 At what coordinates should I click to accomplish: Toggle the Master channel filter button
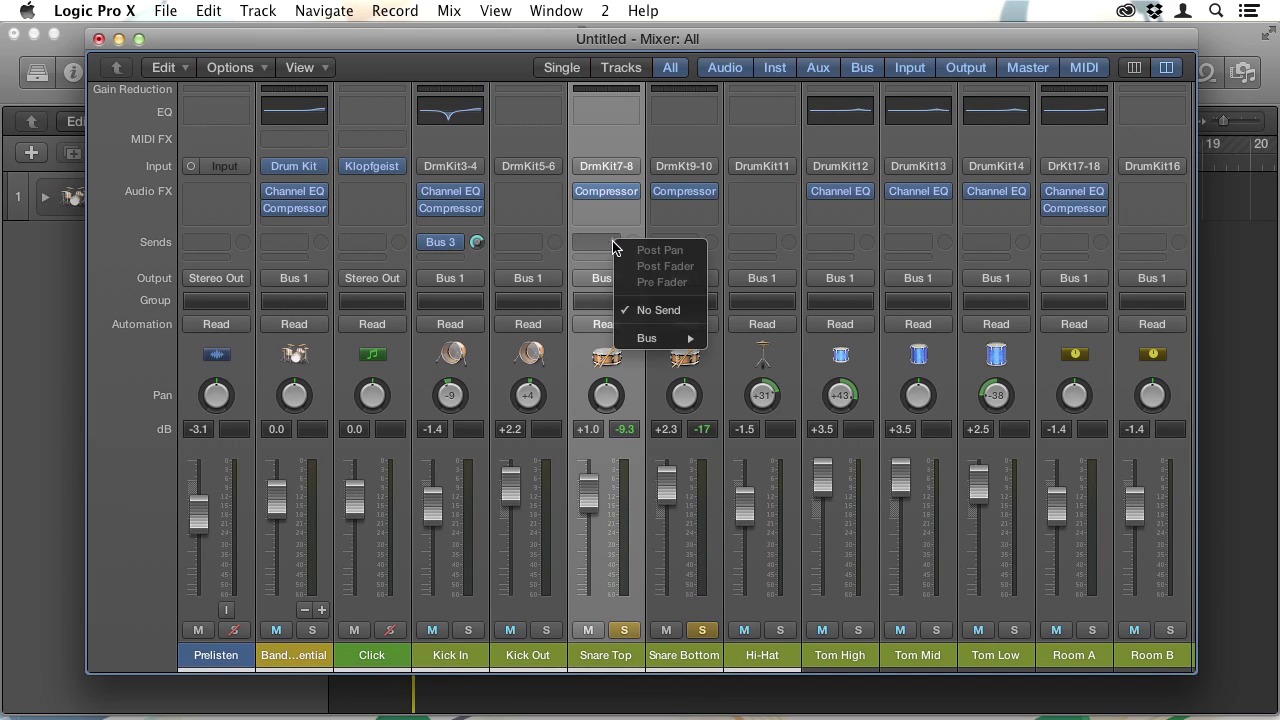1028,68
